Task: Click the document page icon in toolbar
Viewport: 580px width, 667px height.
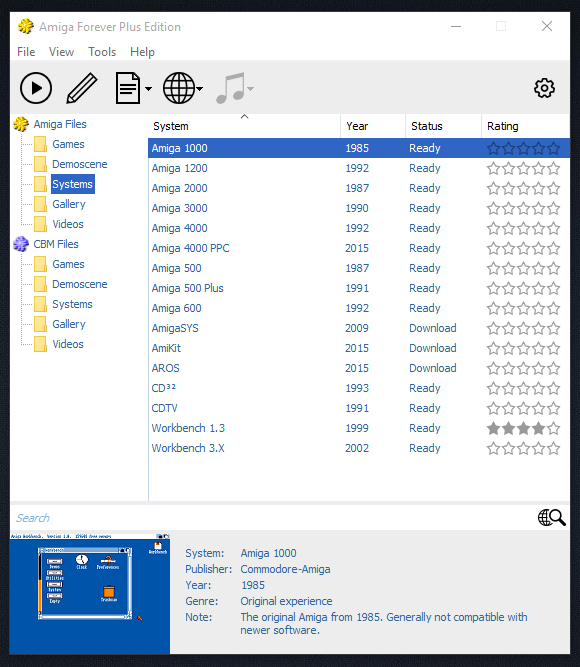Action: click(x=128, y=88)
